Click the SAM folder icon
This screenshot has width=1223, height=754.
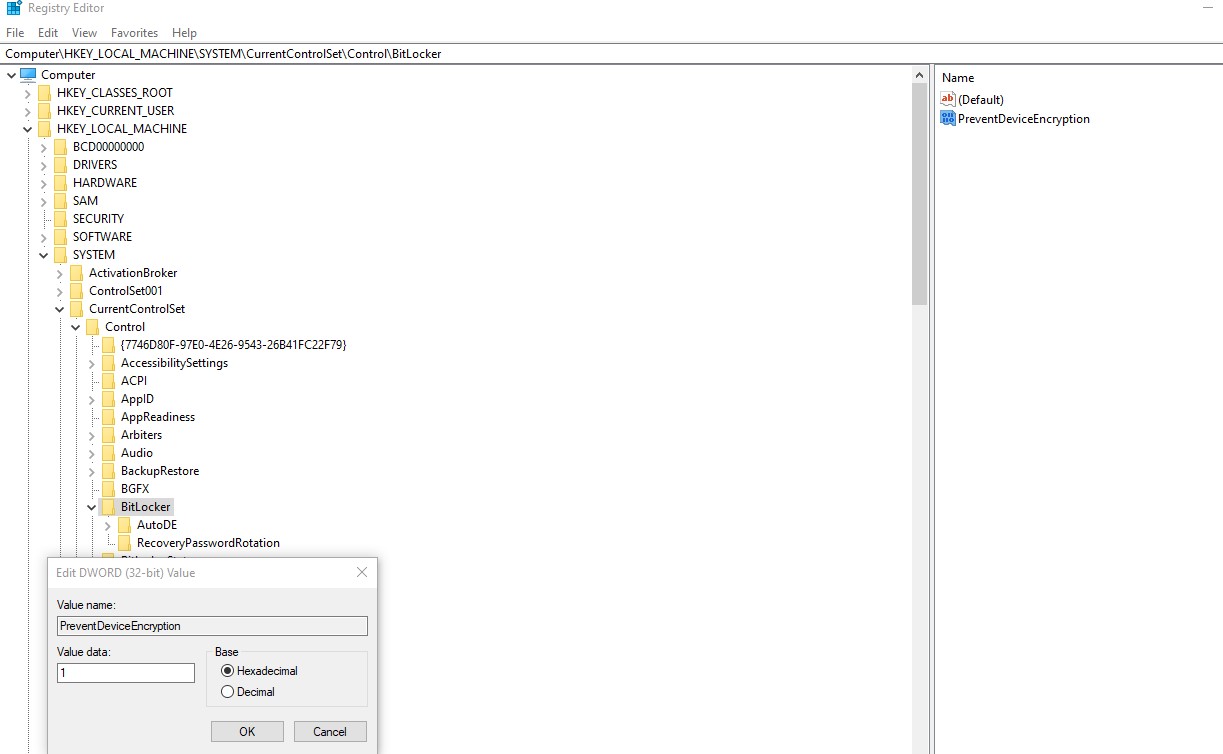pyautogui.click(x=60, y=201)
